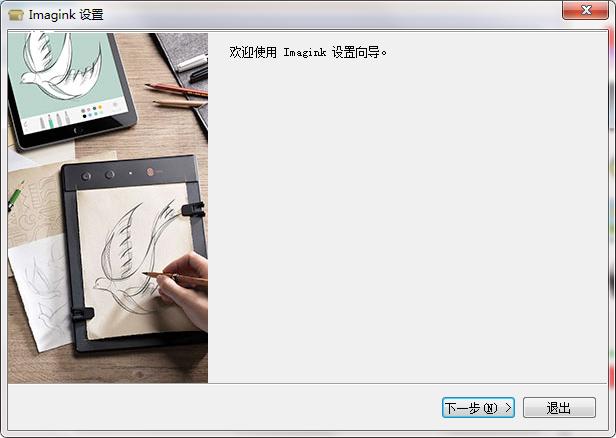Click the 下一步(N) next button
Screen dimensions: 616x438
478,407
